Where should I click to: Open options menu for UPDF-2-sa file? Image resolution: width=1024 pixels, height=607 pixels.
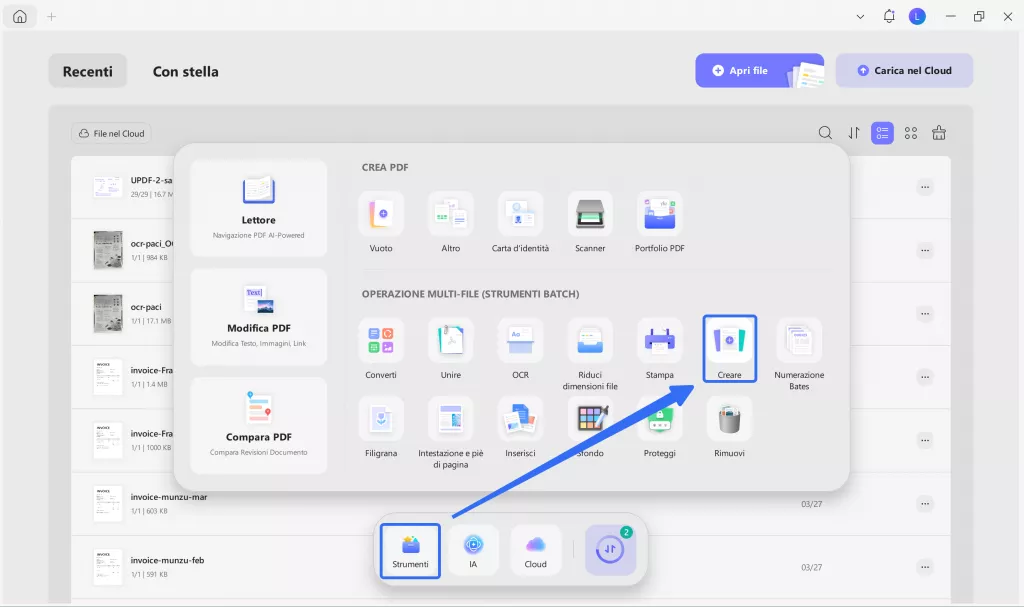click(925, 186)
